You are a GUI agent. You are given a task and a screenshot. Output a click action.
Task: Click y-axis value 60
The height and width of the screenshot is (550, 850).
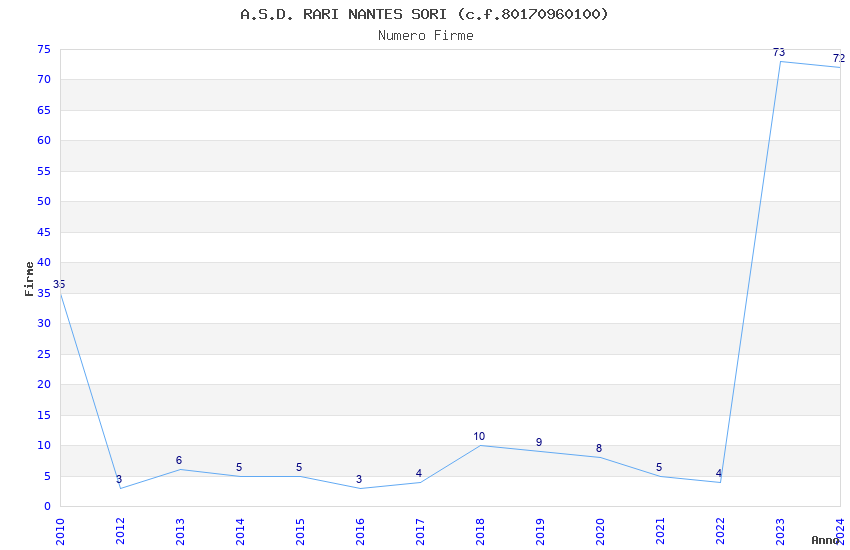tap(44, 140)
